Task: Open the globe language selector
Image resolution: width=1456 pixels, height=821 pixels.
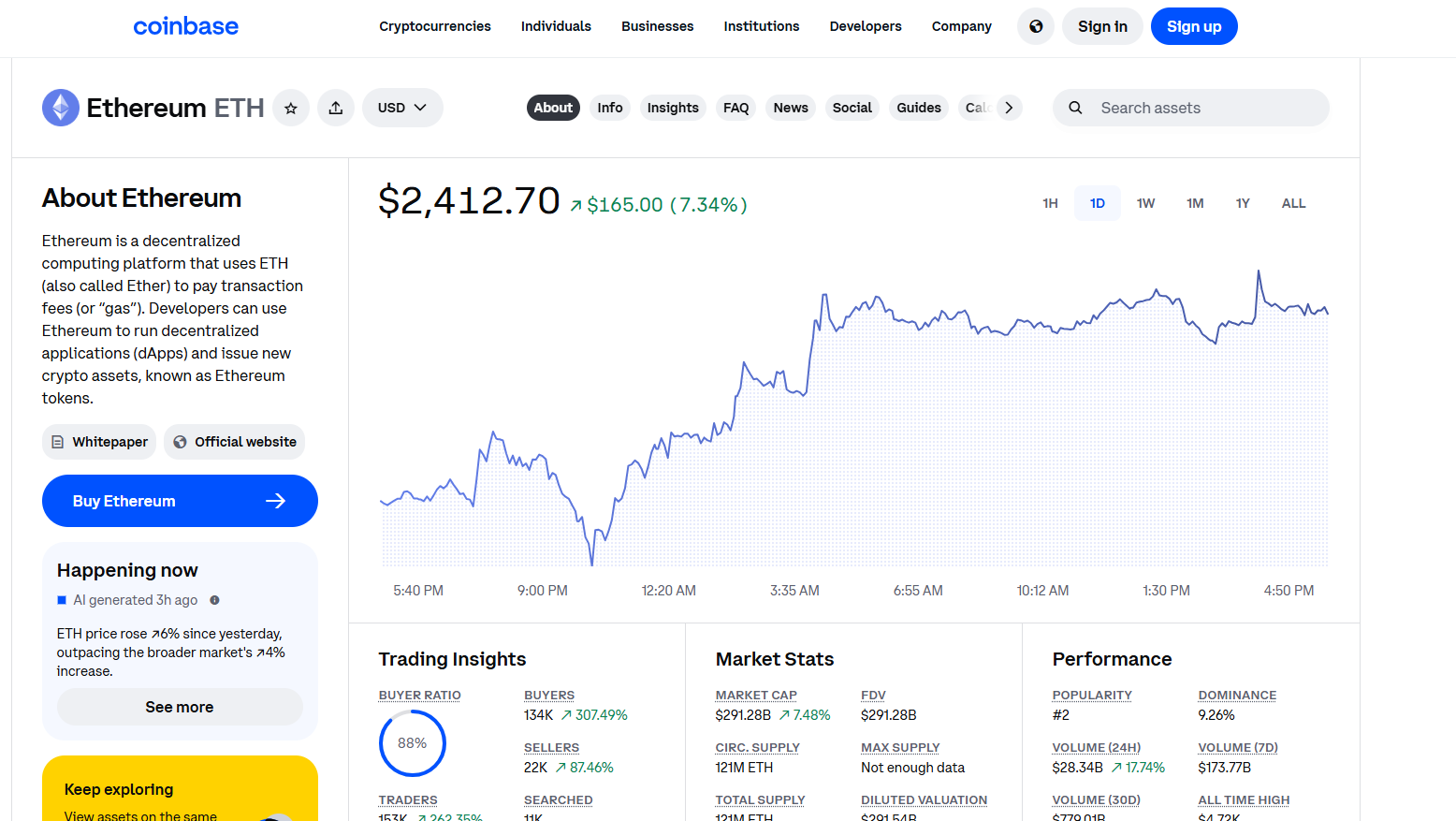Action: 1036,26
